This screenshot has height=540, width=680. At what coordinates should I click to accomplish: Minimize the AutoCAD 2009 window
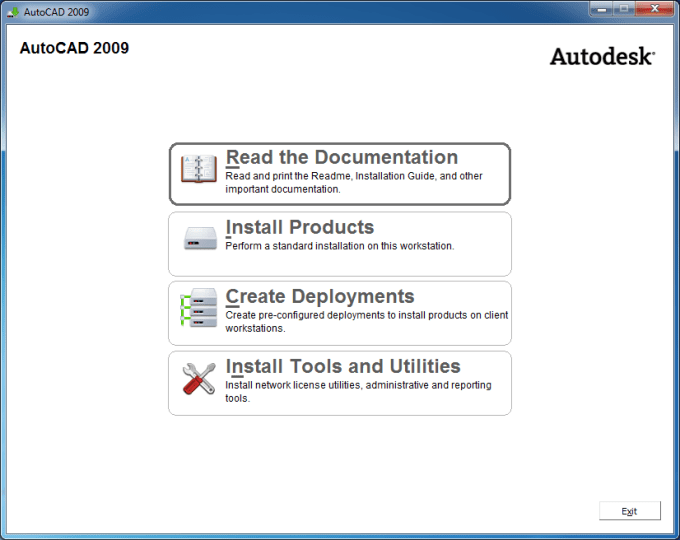pos(602,9)
